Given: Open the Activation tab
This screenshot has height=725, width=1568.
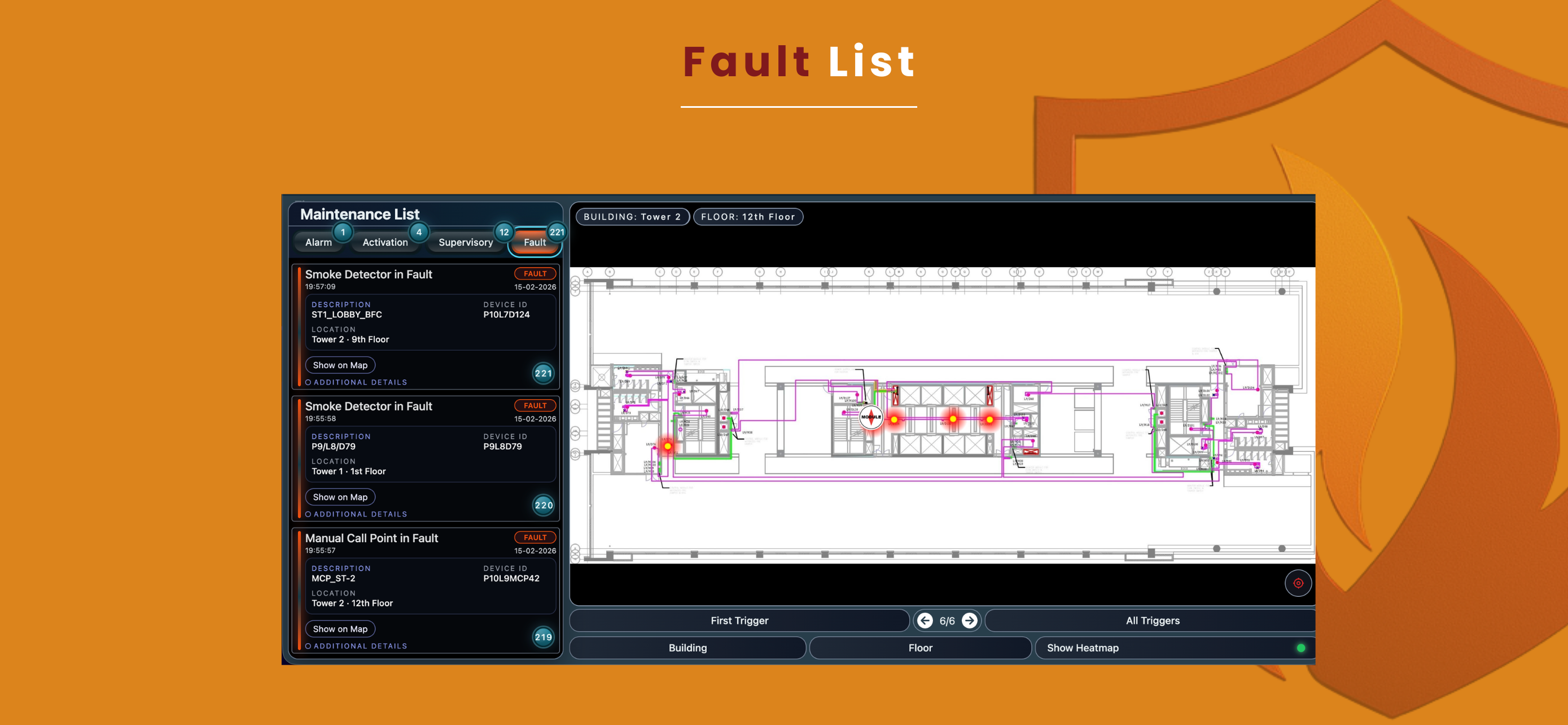Looking at the screenshot, I should click(x=385, y=242).
